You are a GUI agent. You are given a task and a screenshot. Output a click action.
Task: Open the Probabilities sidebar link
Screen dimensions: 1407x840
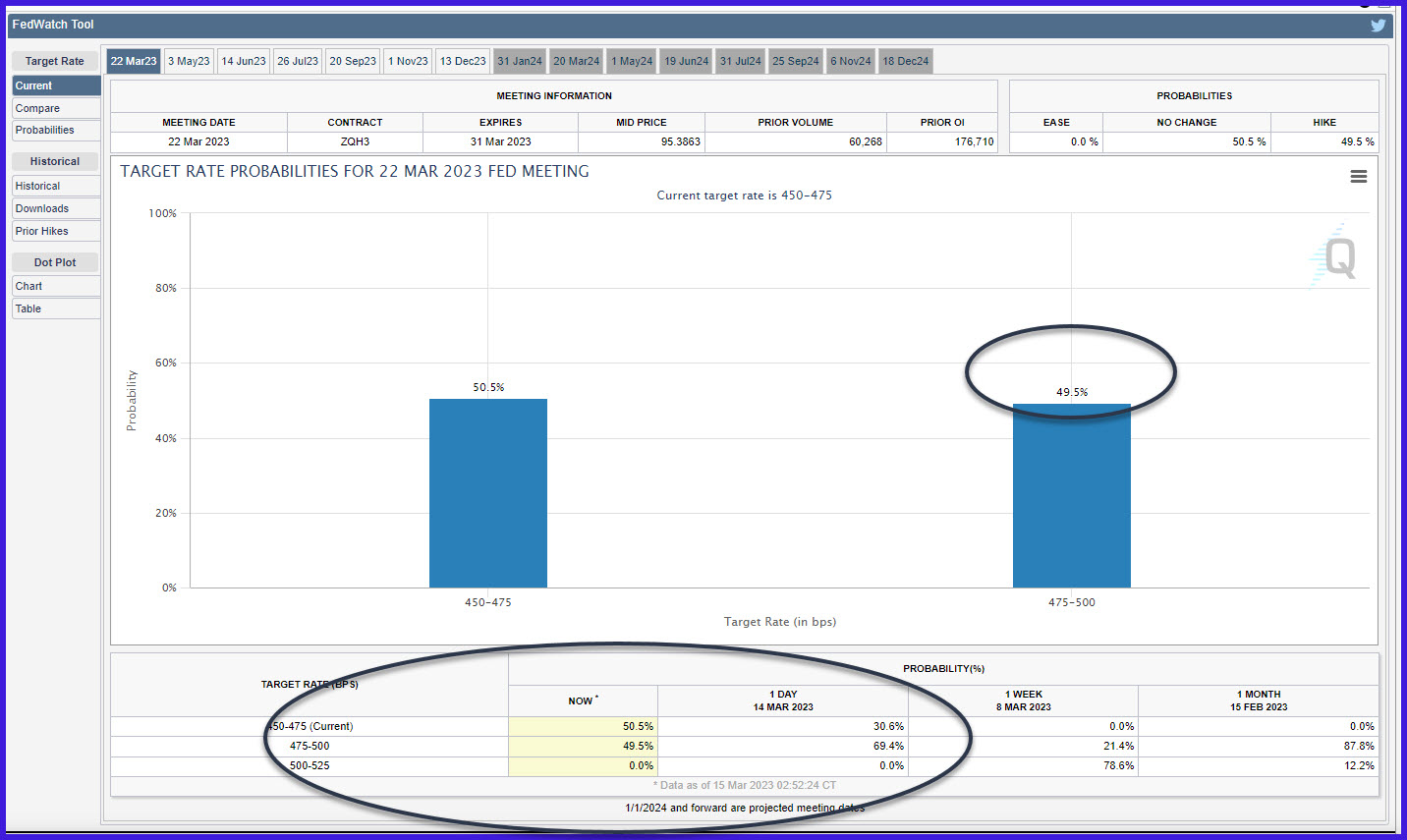pyautogui.click(x=56, y=130)
